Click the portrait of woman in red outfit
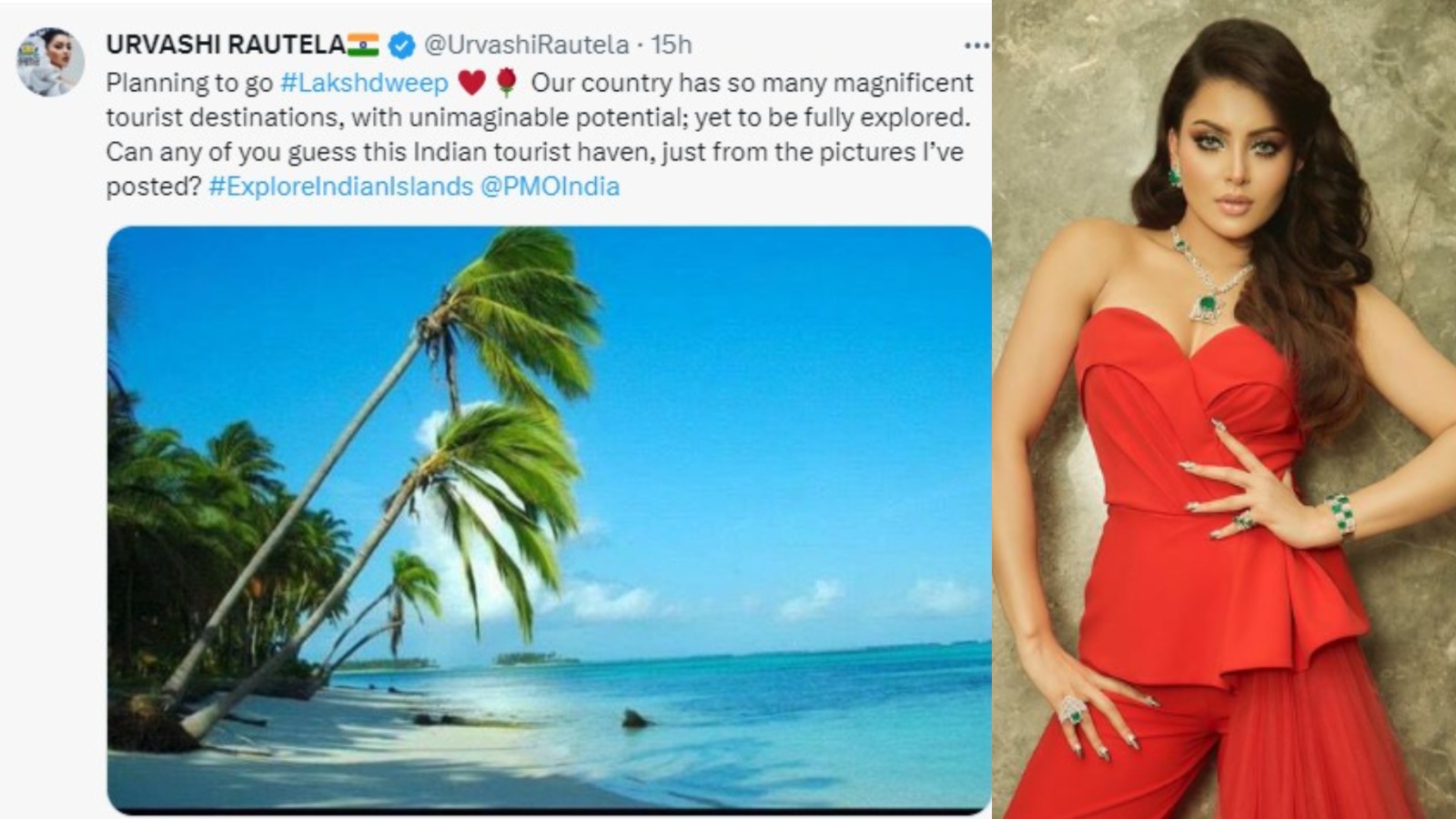The height and width of the screenshot is (819, 1456). [x=1224, y=409]
